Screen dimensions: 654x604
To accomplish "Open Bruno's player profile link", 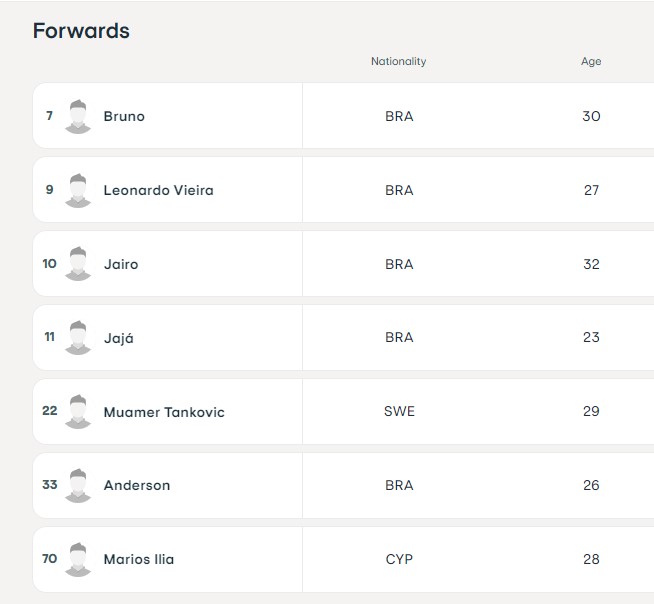I will point(124,116).
